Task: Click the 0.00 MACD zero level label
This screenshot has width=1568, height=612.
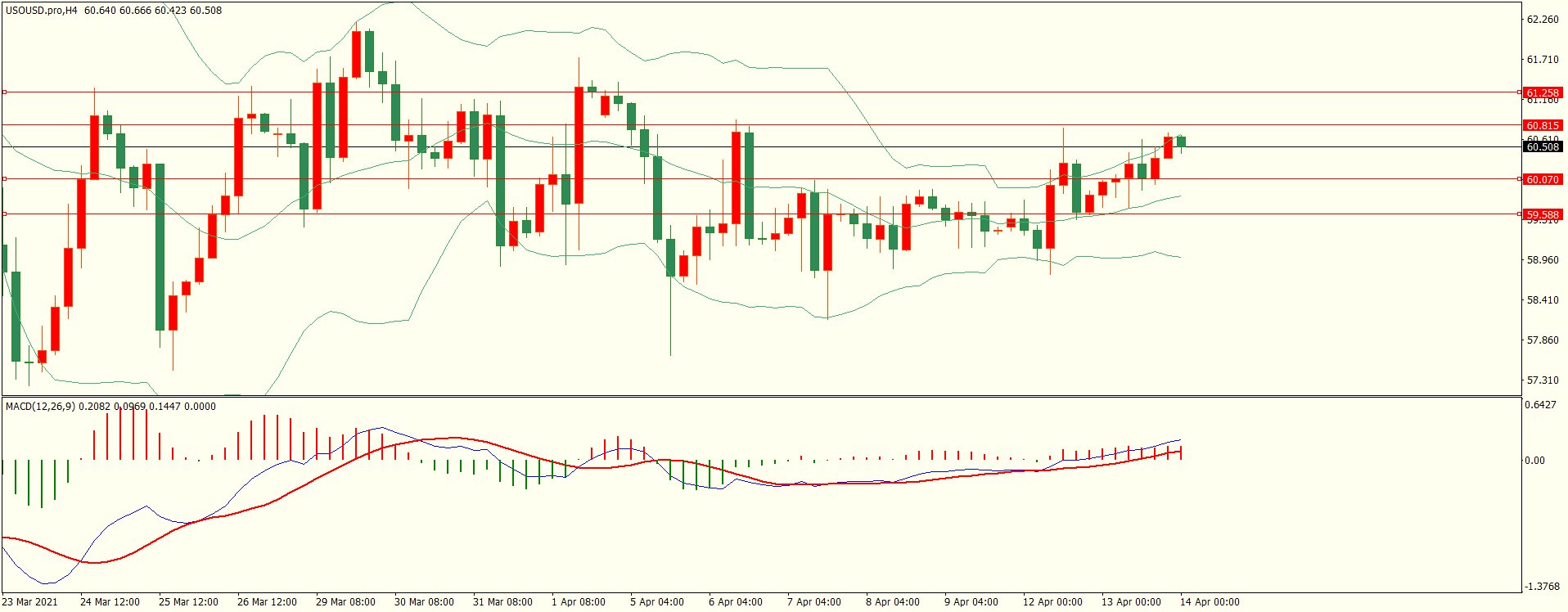Action: click(x=1534, y=461)
